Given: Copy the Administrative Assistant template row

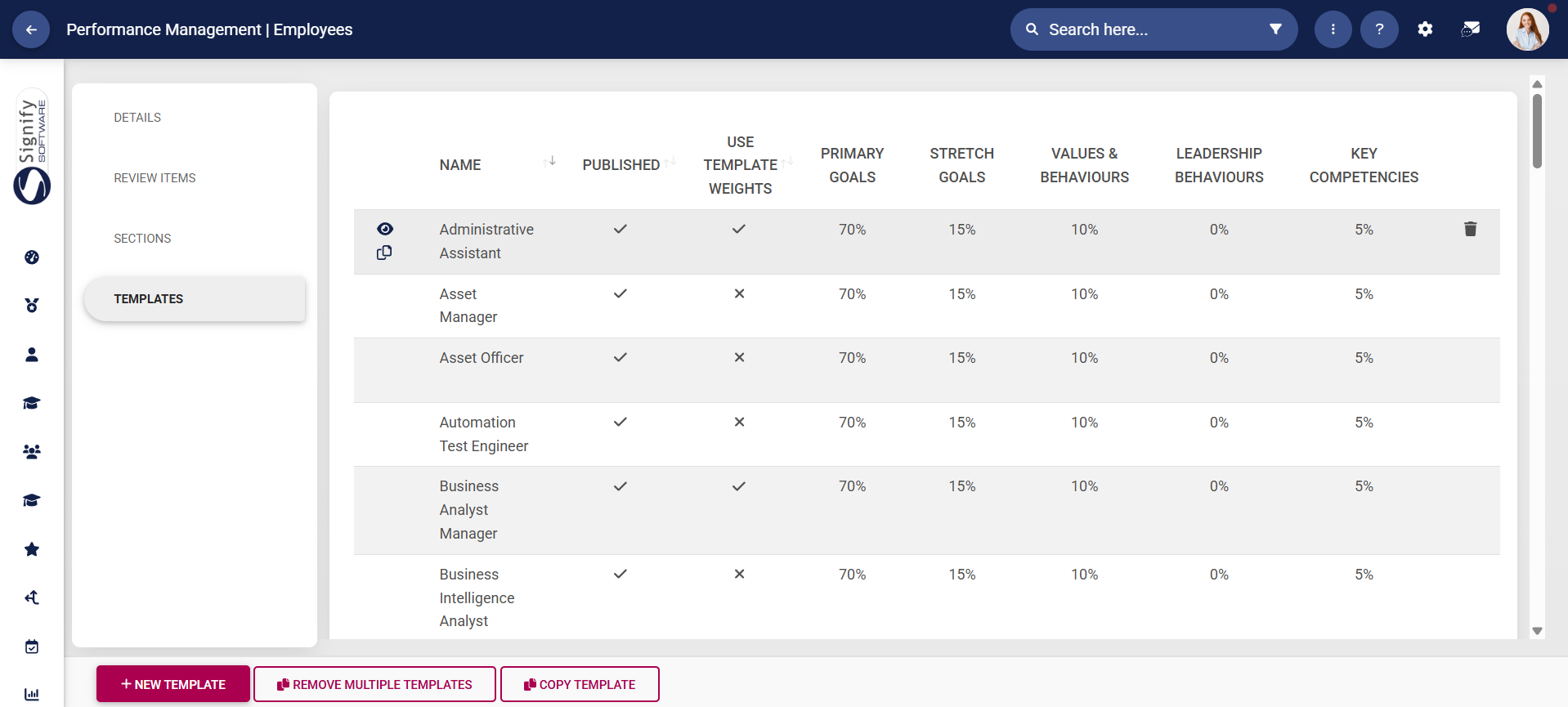Looking at the screenshot, I should [384, 253].
